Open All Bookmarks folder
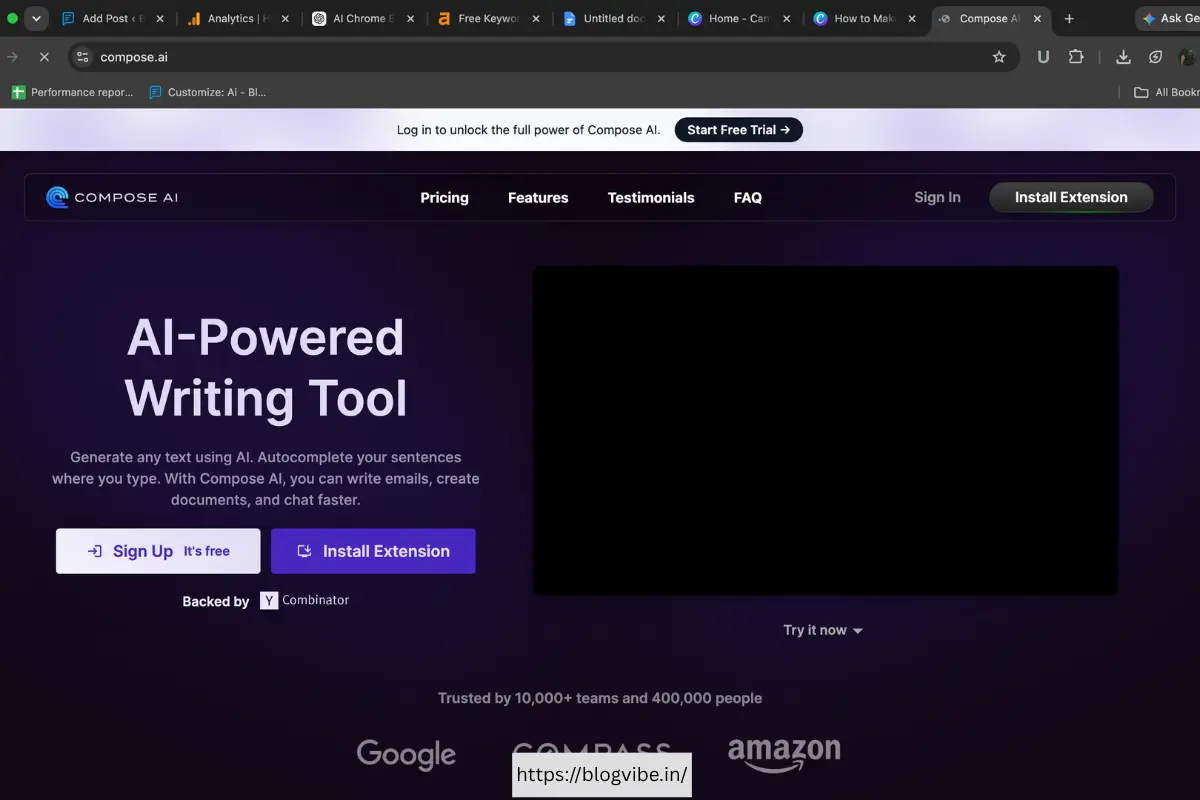The image size is (1200, 800). [1166, 92]
